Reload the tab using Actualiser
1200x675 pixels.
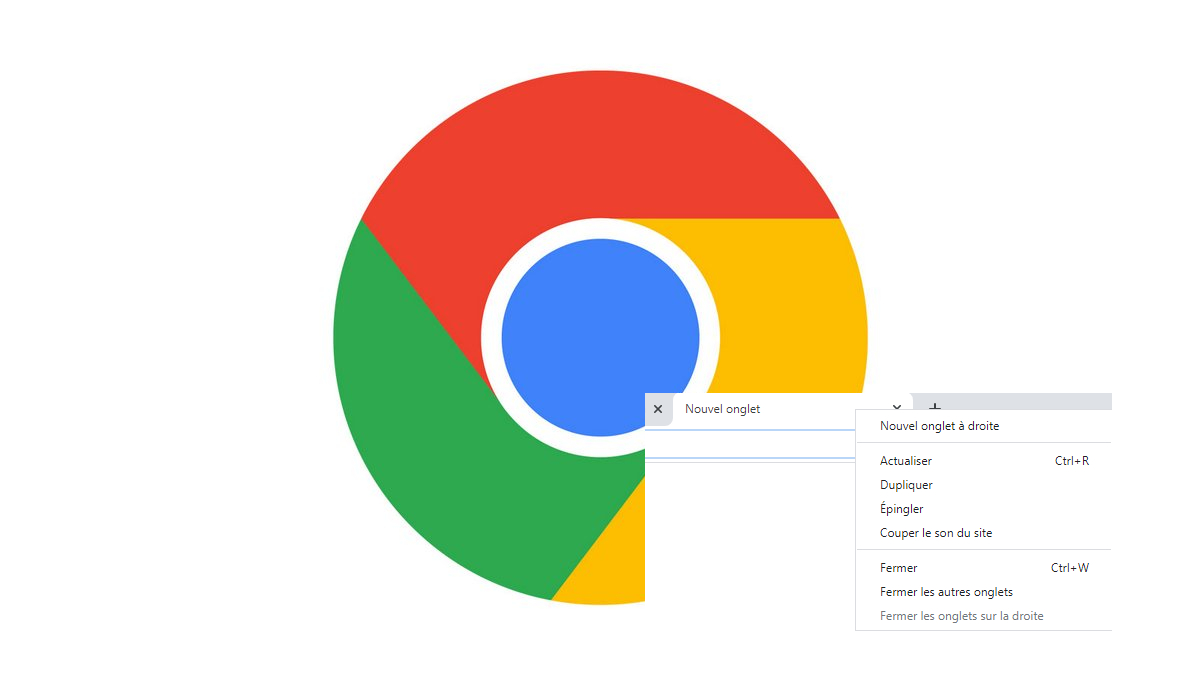(x=906, y=461)
